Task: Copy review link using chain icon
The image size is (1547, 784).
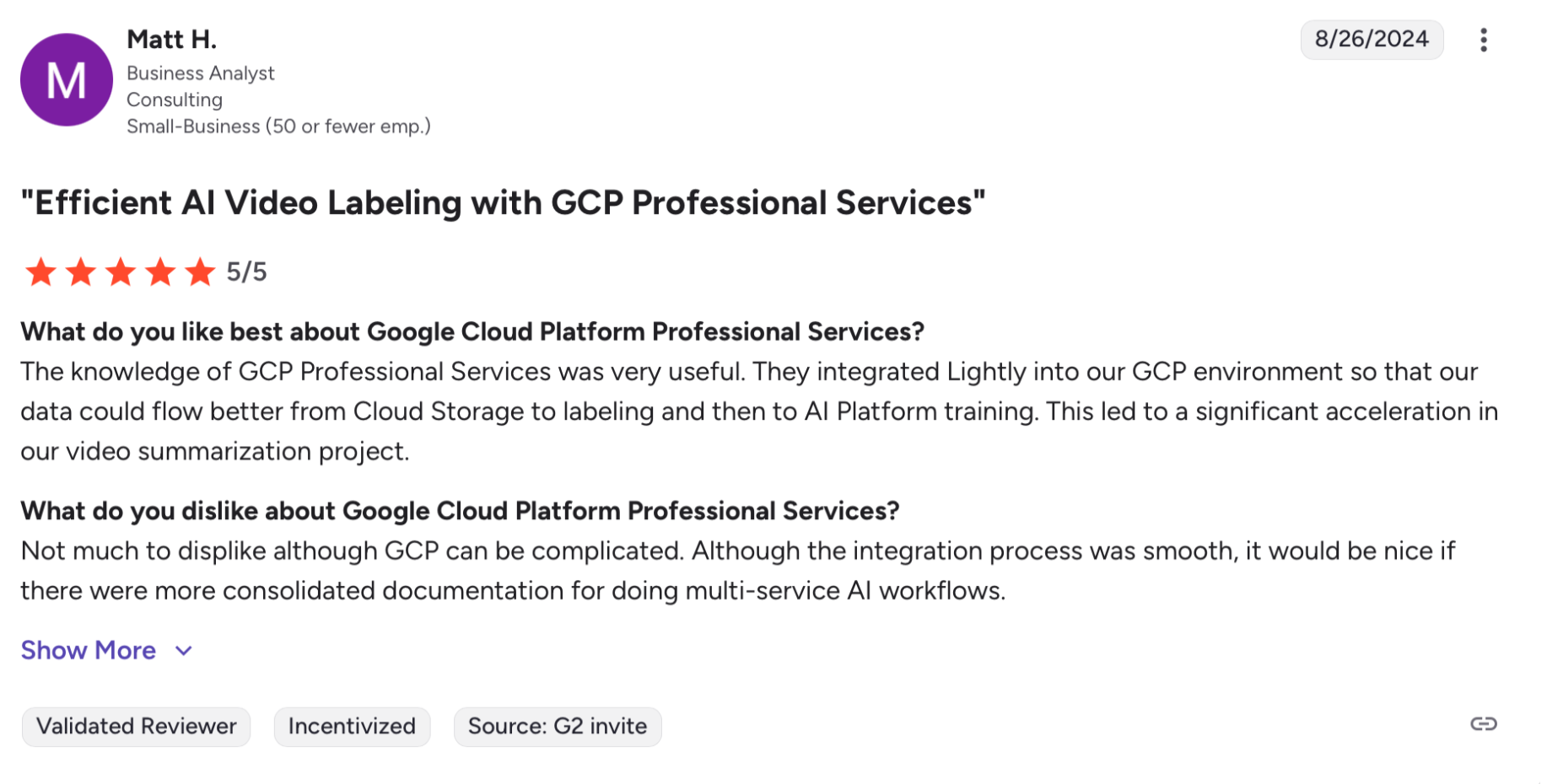Action: click(1483, 724)
